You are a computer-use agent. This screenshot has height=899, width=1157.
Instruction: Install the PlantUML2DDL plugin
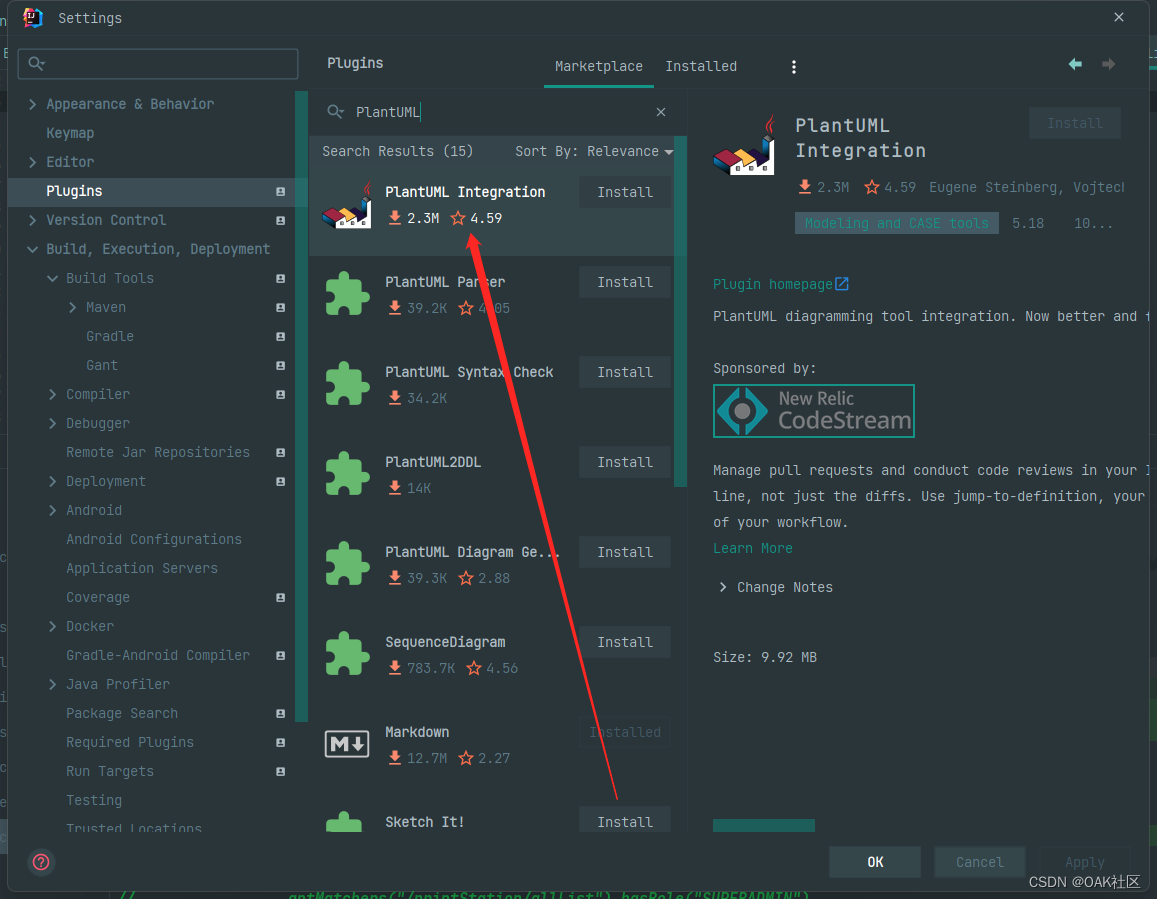625,463
